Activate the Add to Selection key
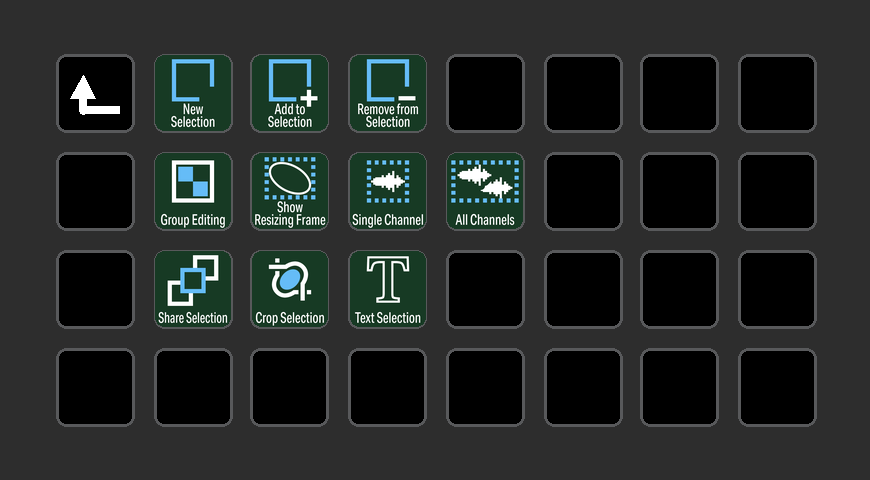This screenshot has height=480, width=870. (x=290, y=93)
